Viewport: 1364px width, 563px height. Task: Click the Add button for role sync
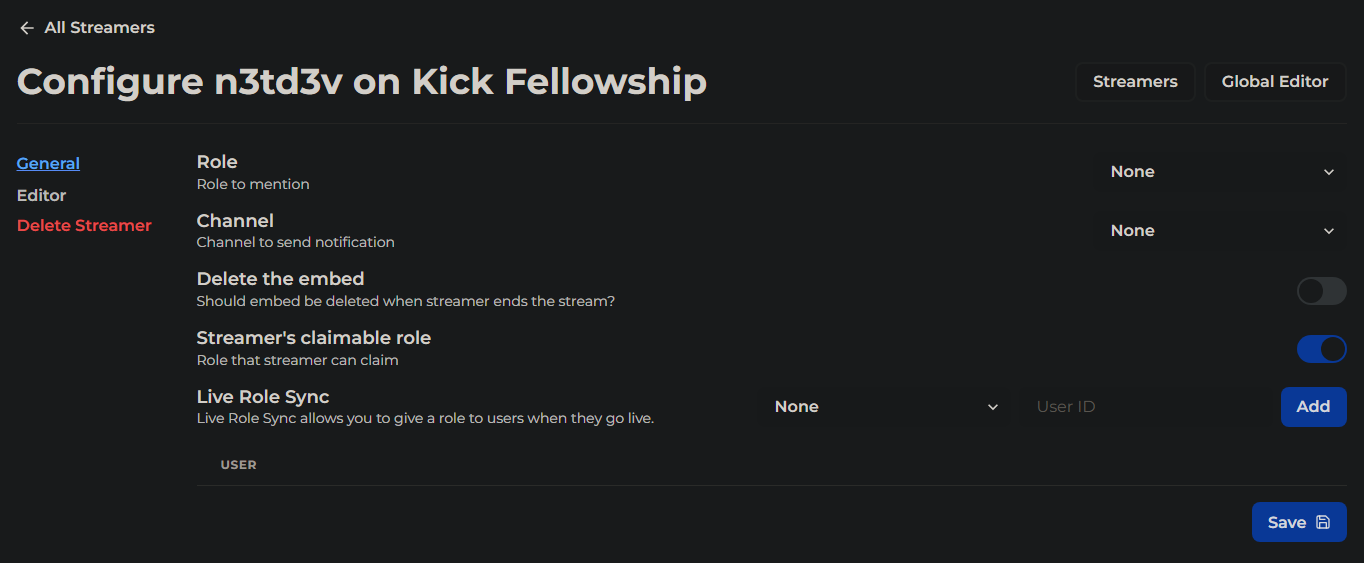[1314, 407]
